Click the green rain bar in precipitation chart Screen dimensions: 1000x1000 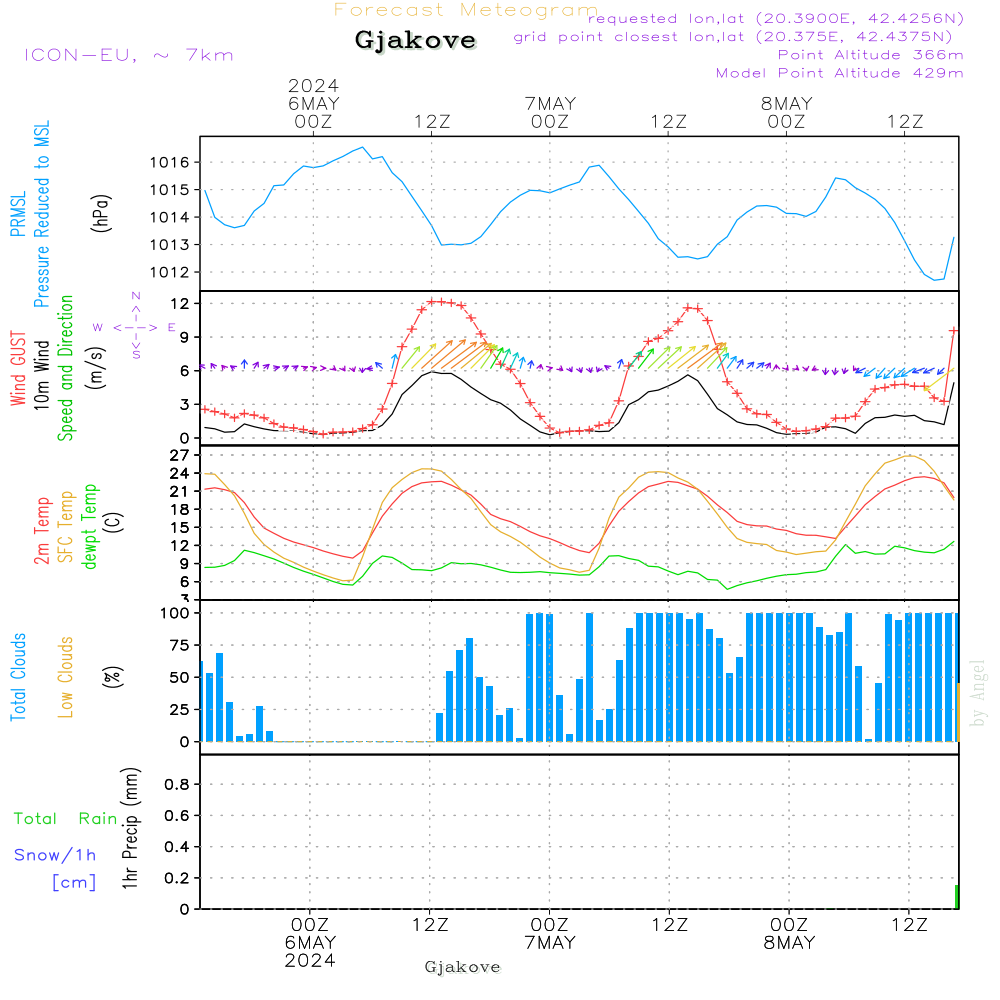957,897
